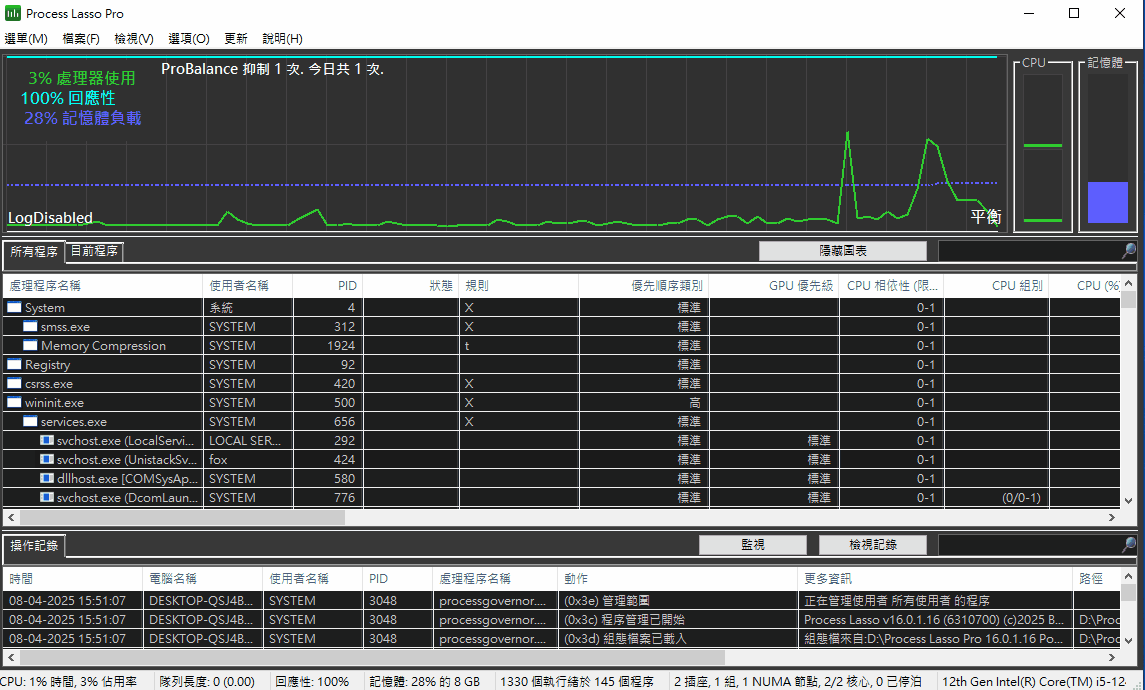The height and width of the screenshot is (690, 1145).
Task: Sort action log by 動作 column
Action: tap(677, 578)
